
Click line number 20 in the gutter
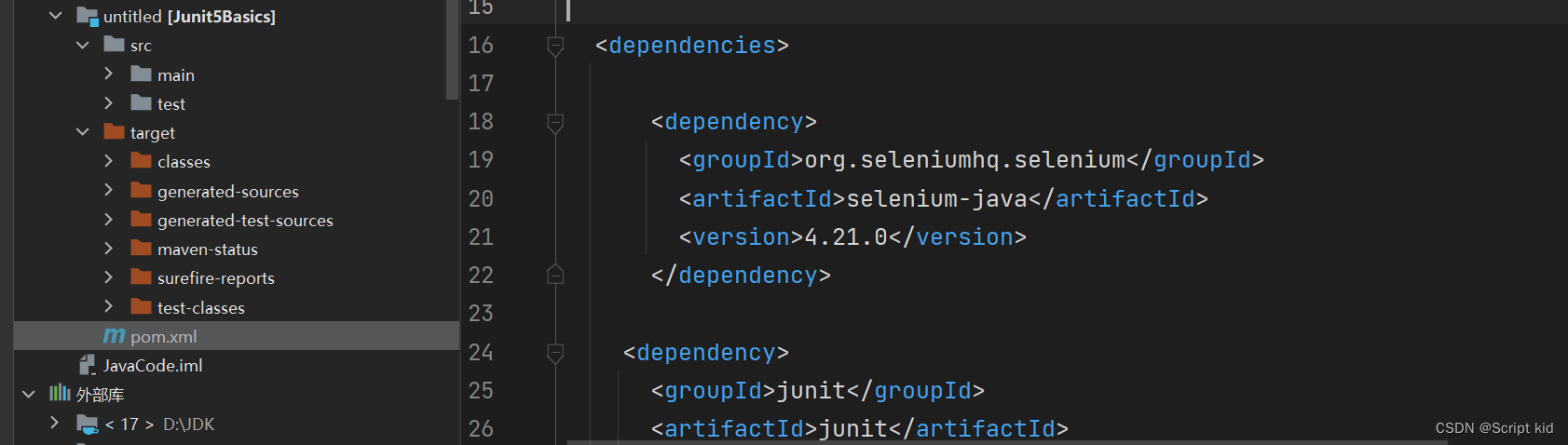pyautogui.click(x=481, y=198)
